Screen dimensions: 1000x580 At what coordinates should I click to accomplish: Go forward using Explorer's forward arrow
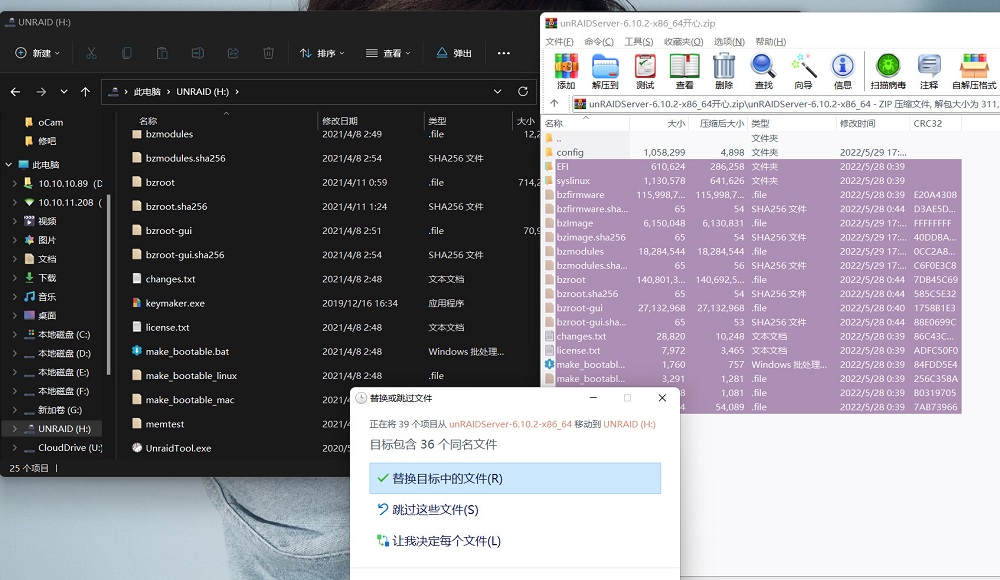(x=41, y=92)
